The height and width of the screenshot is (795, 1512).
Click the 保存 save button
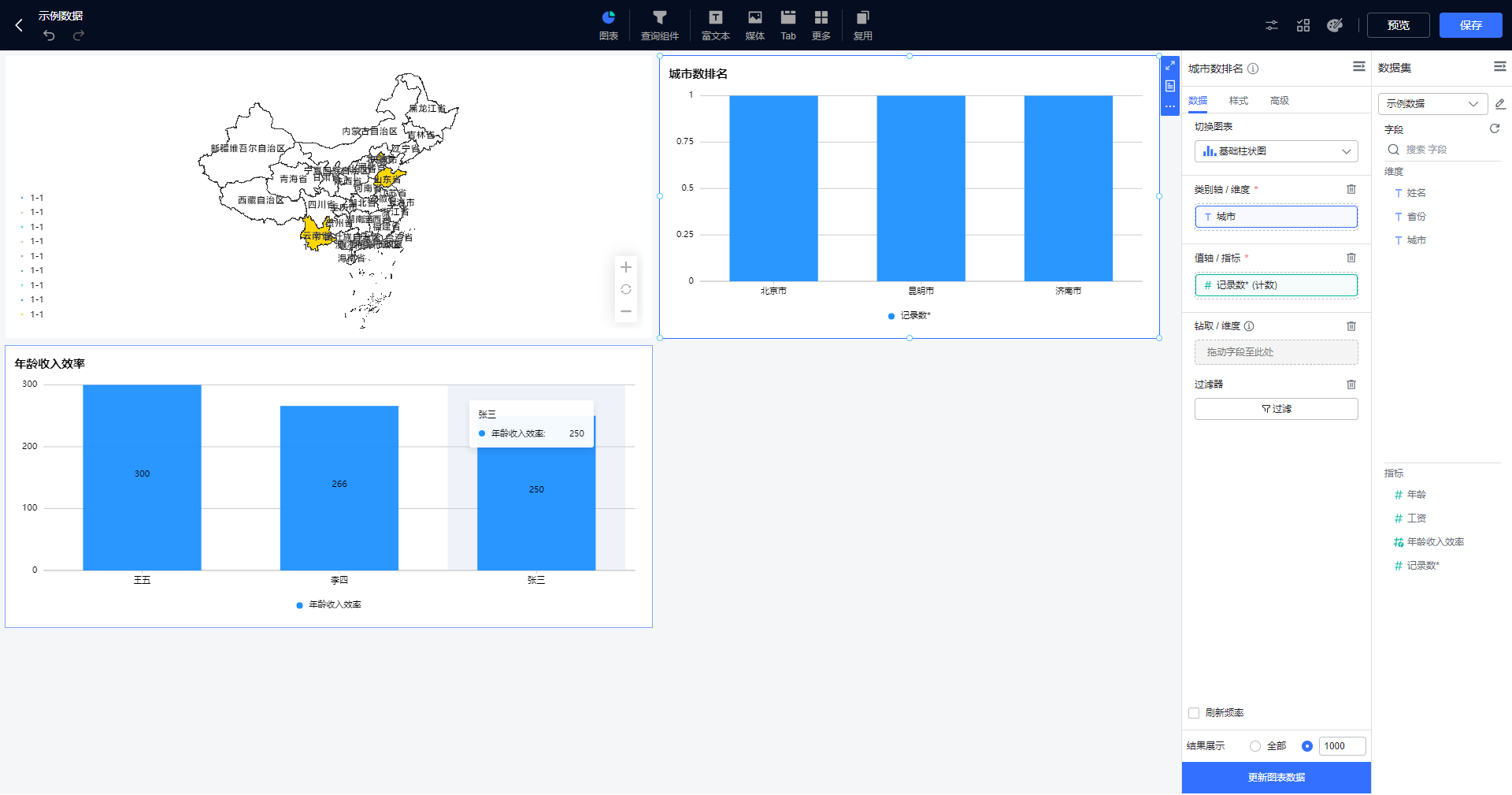[x=1469, y=25]
